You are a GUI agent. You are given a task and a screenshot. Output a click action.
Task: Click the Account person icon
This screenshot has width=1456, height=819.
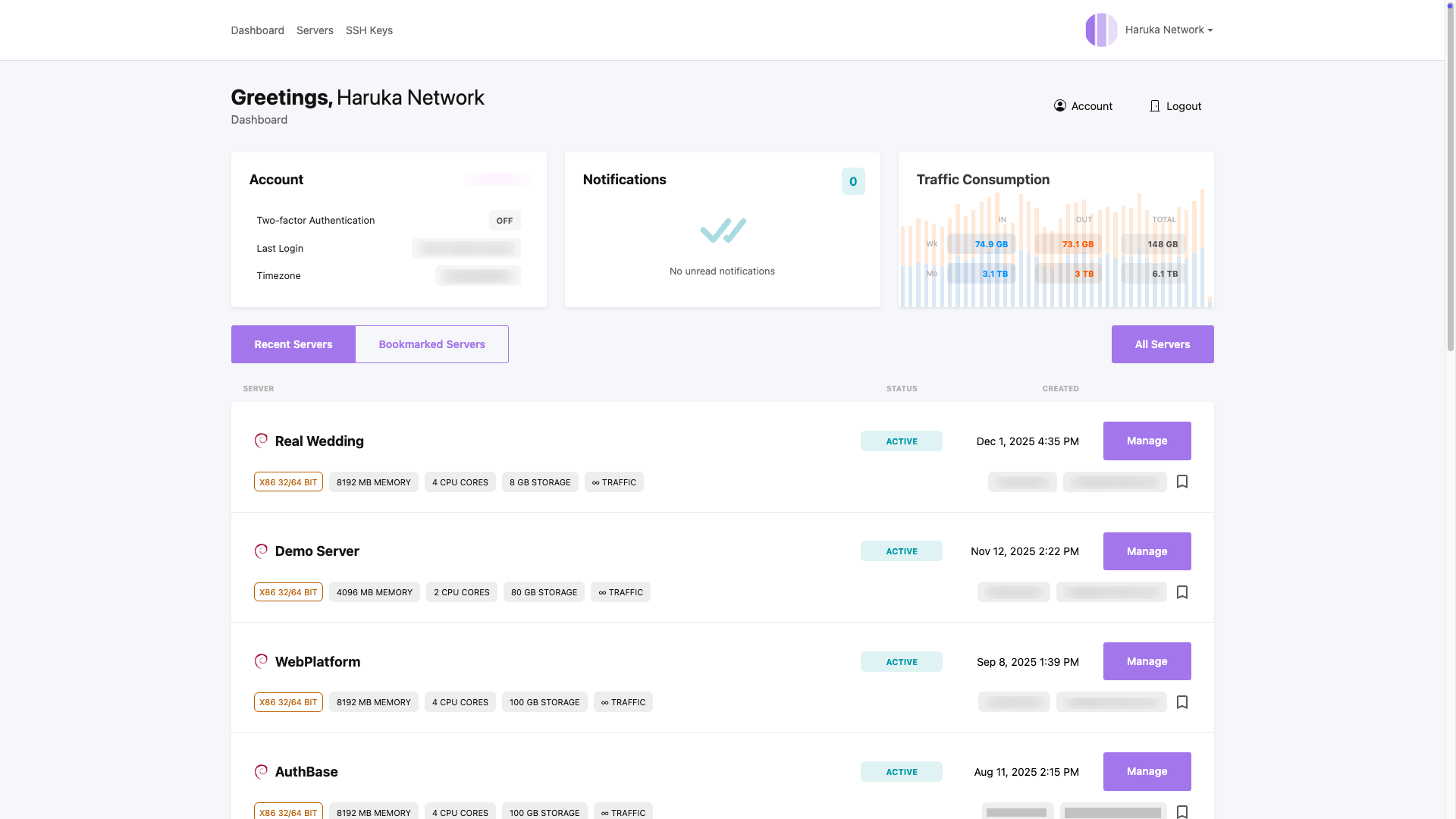pyautogui.click(x=1059, y=106)
